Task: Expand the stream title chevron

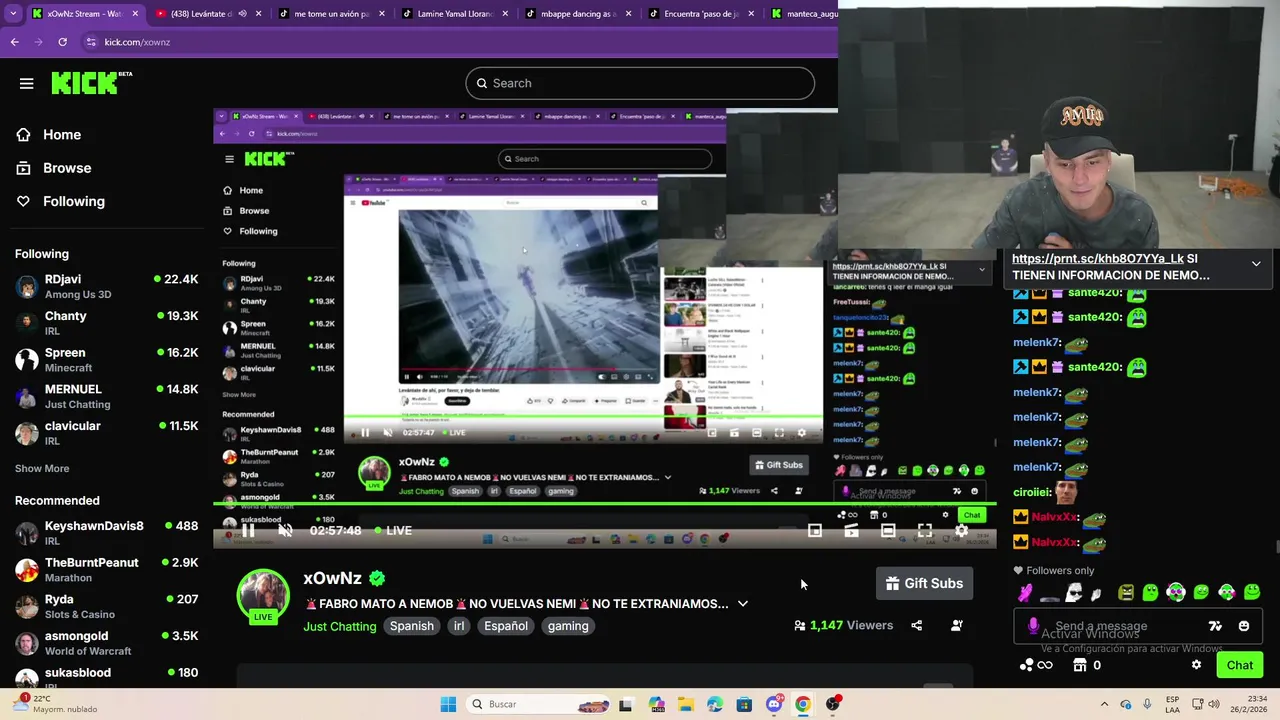Action: click(743, 604)
